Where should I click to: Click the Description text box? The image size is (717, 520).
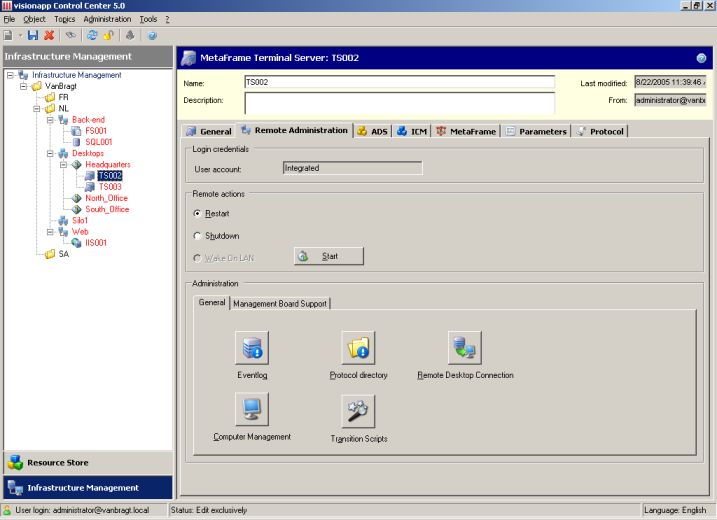[400, 103]
